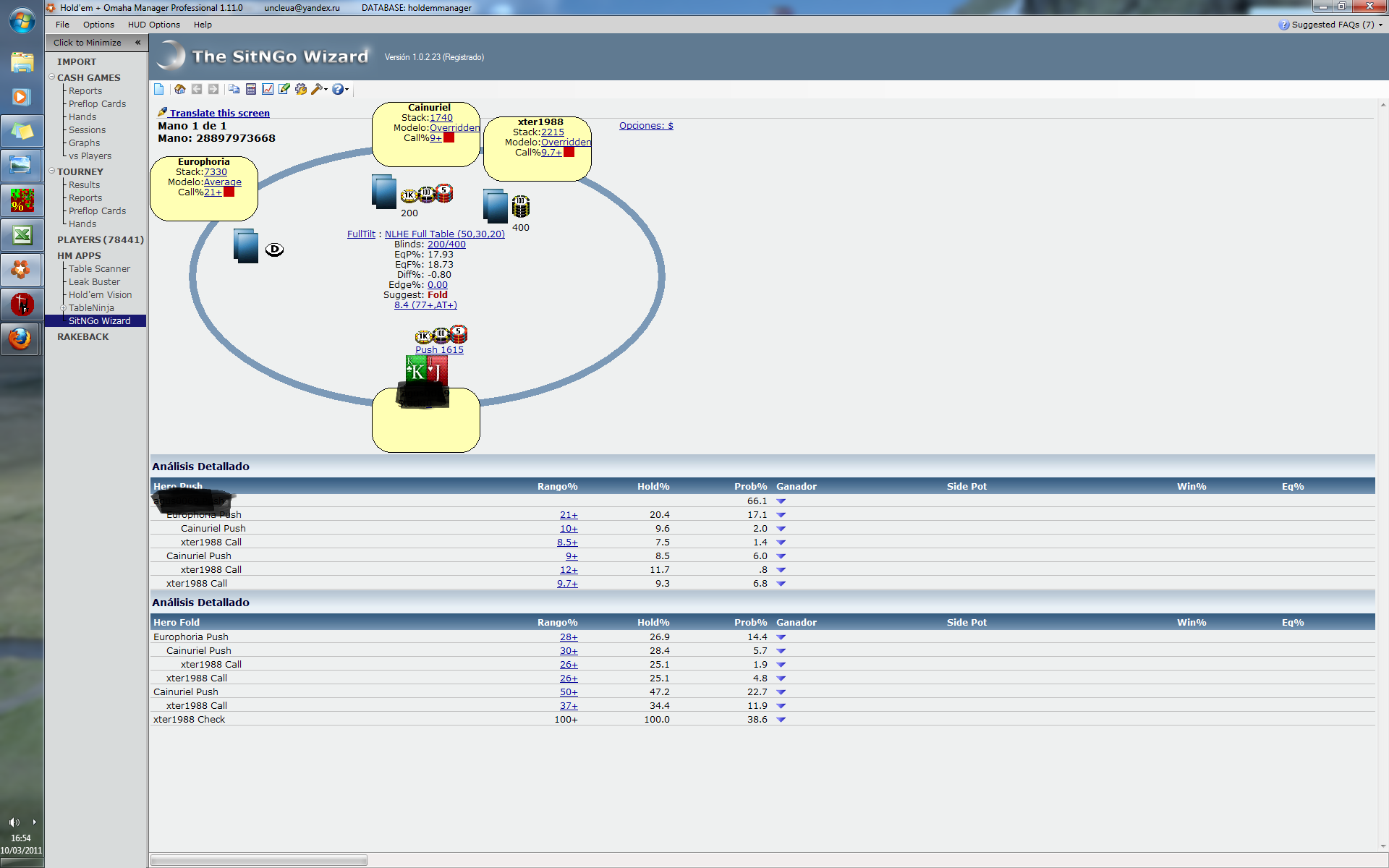
Task: Click the 8.4 (77+,AT+) range link
Action: 425,305
